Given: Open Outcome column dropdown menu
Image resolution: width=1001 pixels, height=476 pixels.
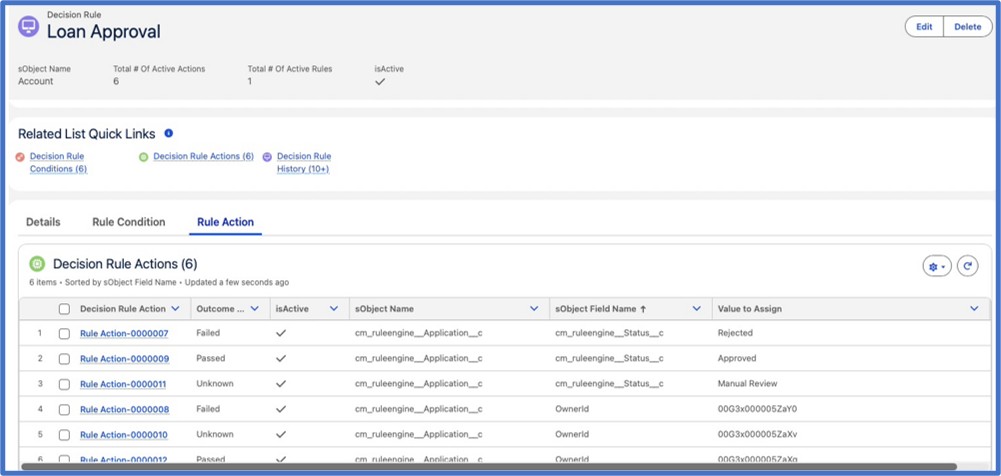Looking at the screenshot, I should tap(255, 309).
